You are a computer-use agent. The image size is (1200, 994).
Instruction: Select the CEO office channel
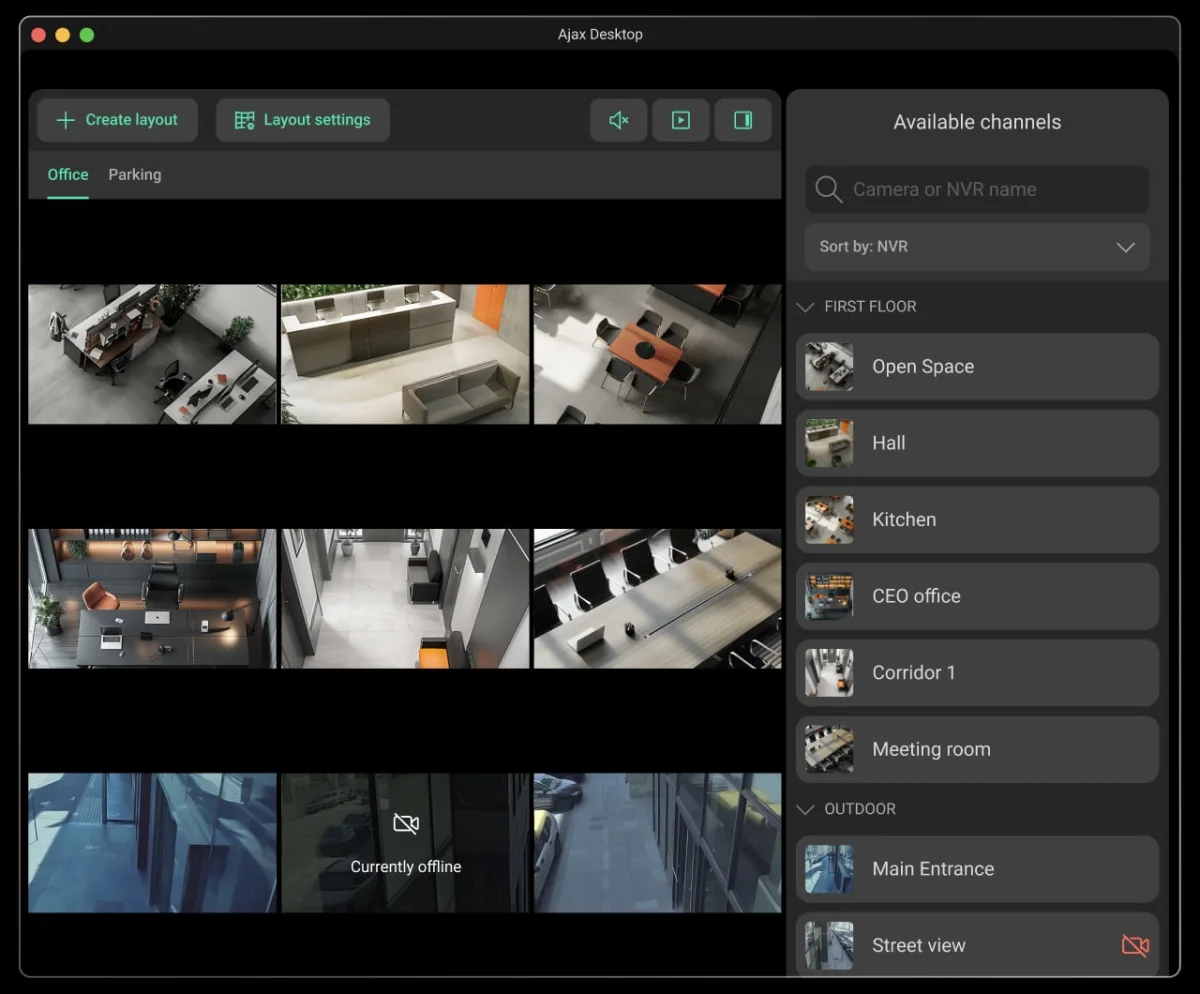[x=977, y=596]
